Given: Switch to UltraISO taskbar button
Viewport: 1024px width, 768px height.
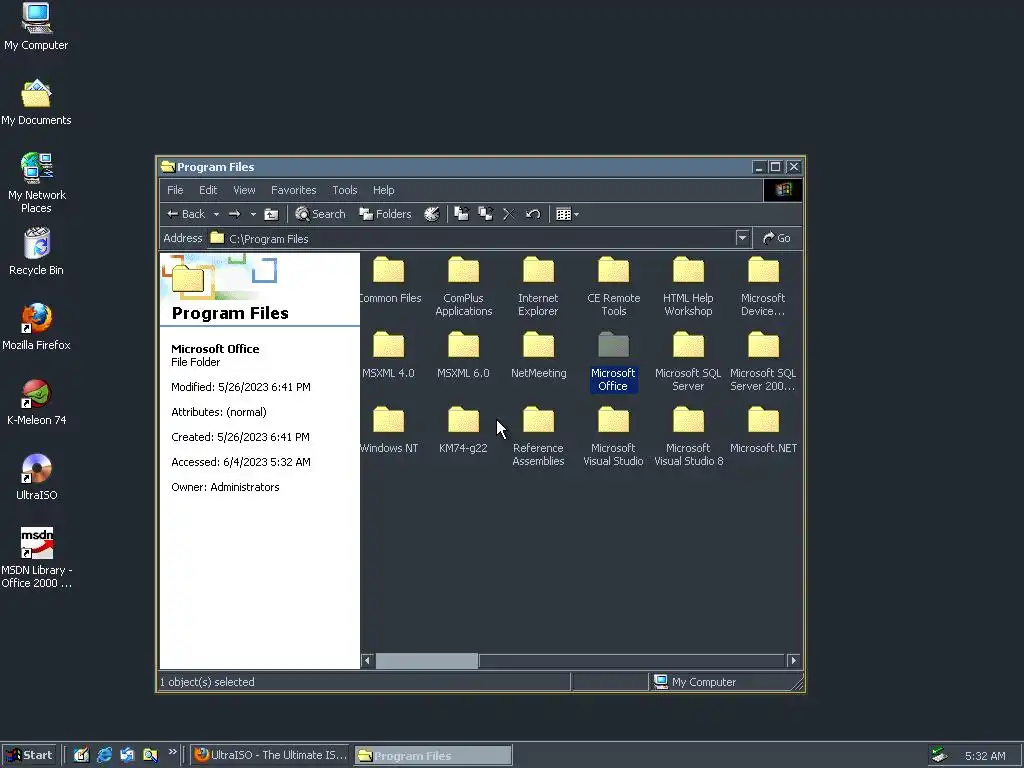Looking at the screenshot, I should tap(270, 755).
